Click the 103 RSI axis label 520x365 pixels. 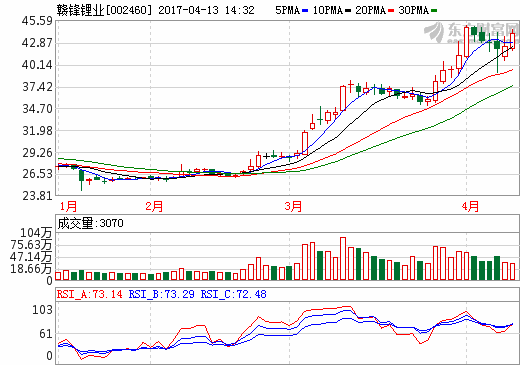pyautogui.click(x=42, y=310)
